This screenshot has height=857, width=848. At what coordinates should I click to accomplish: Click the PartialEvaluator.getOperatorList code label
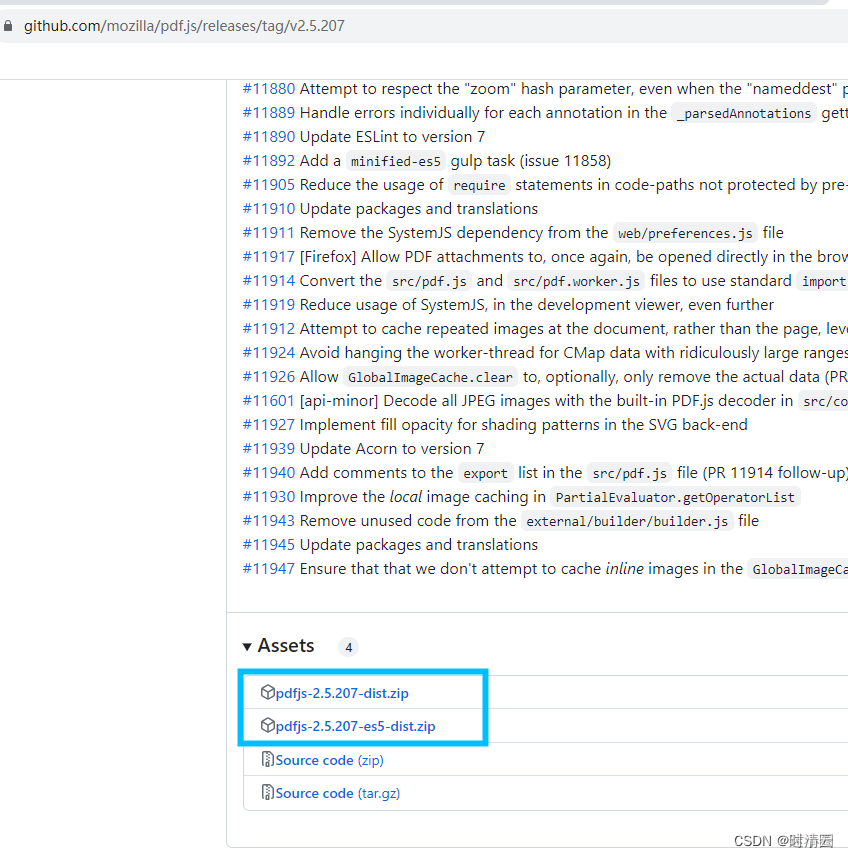coord(675,497)
